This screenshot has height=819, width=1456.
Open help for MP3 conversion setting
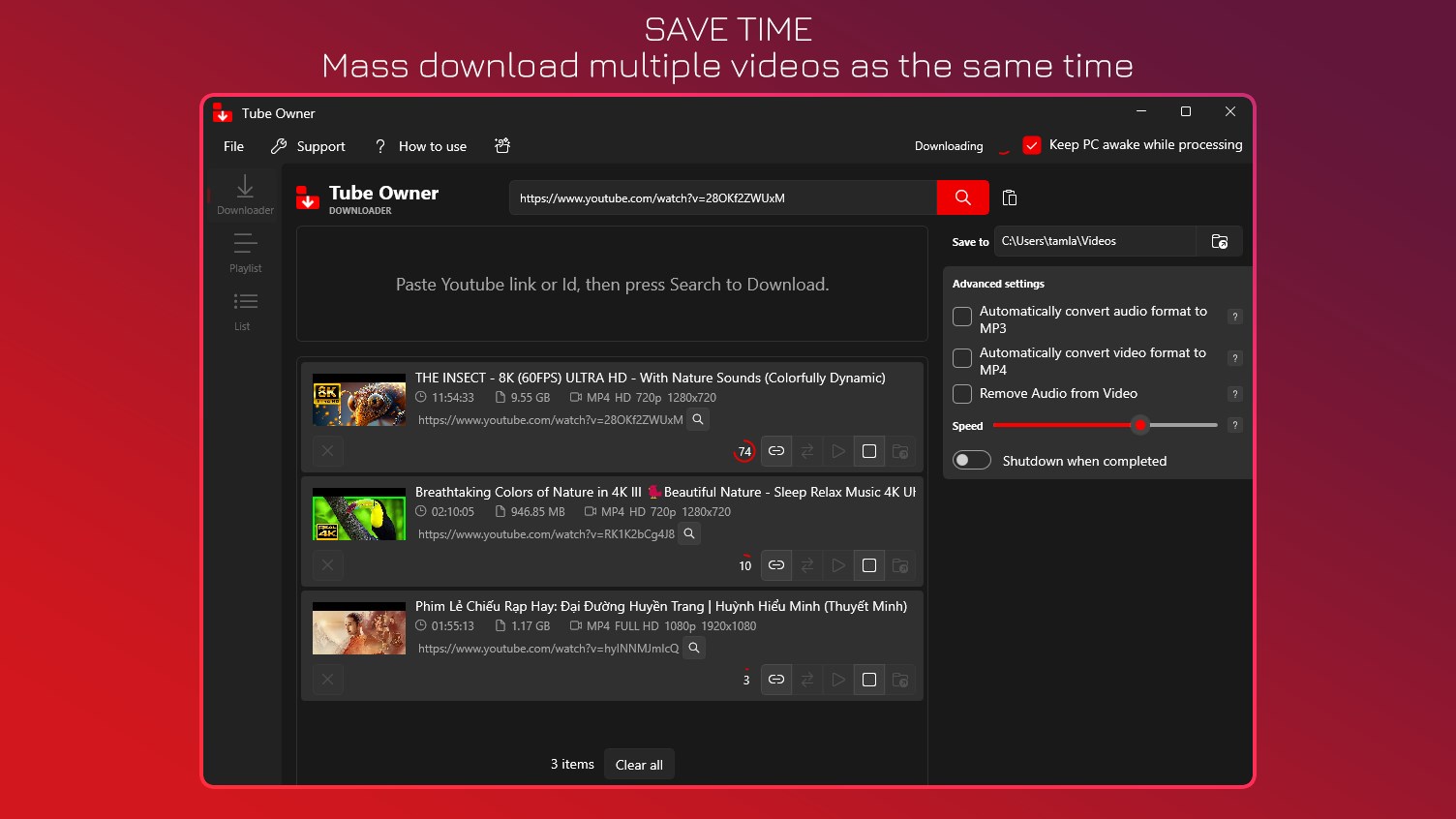pos(1234,317)
